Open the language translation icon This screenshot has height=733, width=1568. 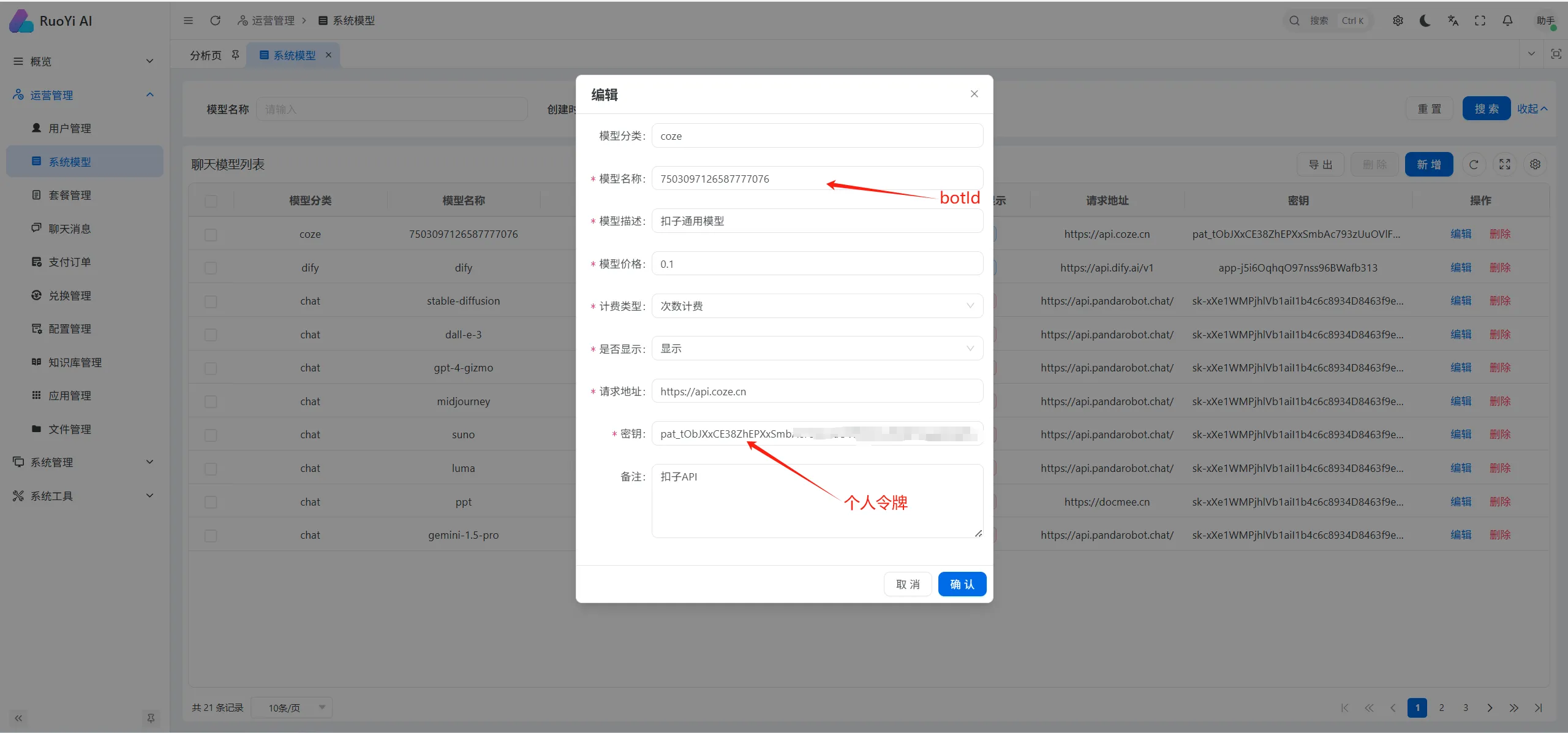tap(1453, 21)
